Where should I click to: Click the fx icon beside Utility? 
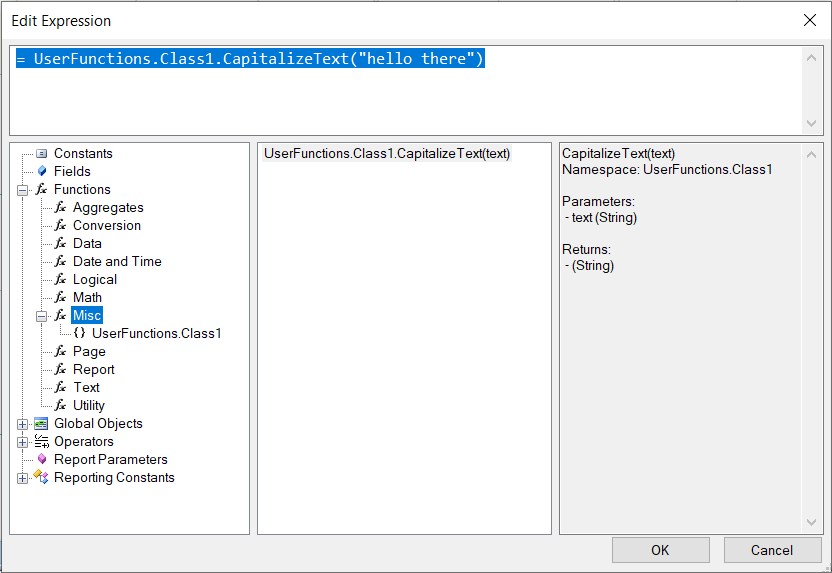coord(60,405)
